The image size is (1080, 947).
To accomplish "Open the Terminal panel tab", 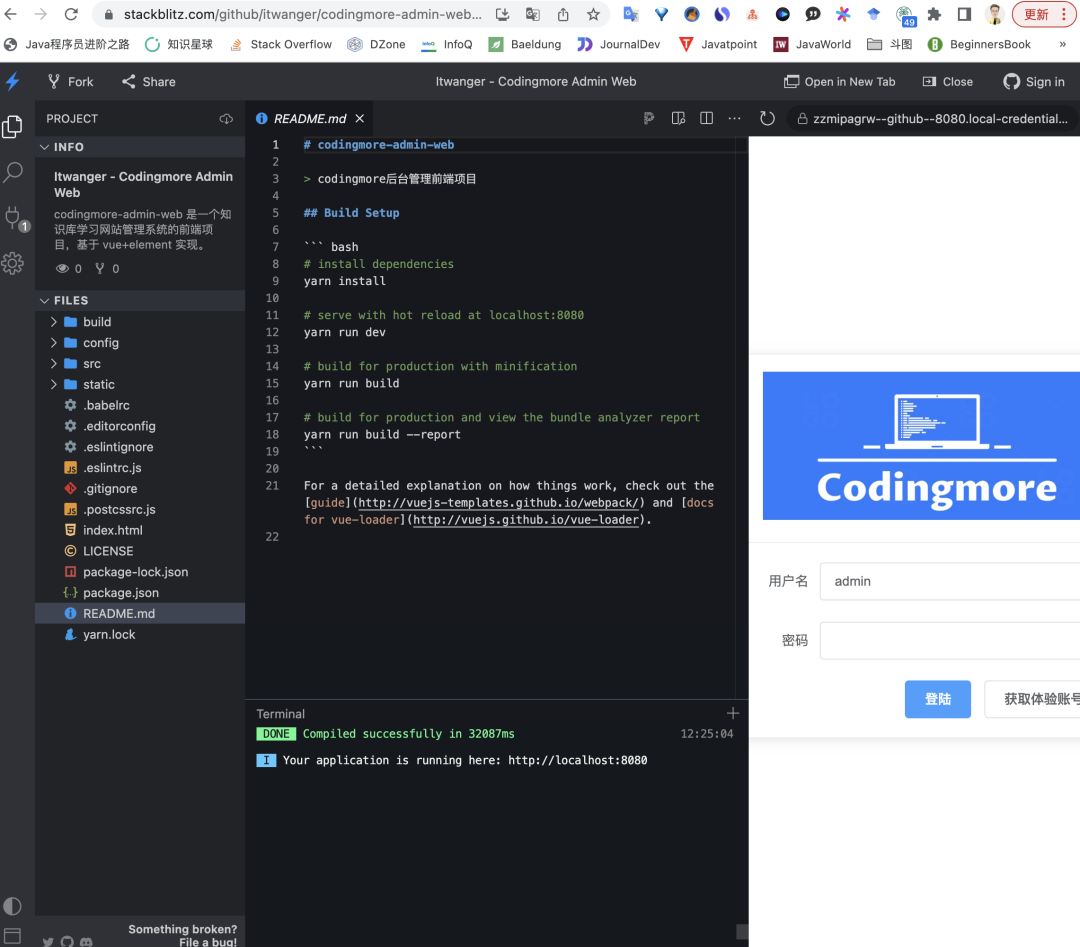I will point(280,714).
